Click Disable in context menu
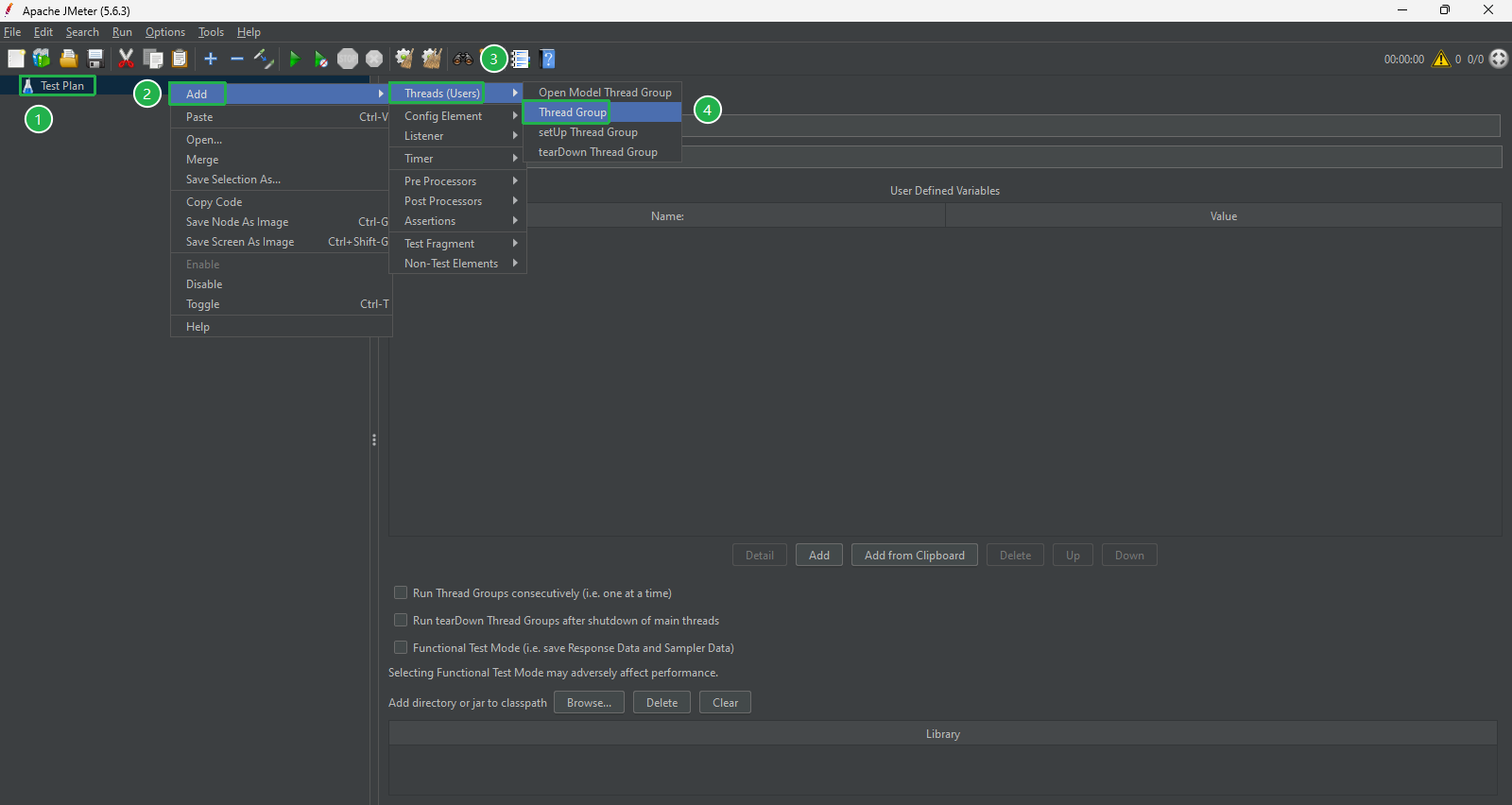Screen dimensions: 1512x805 281,283
